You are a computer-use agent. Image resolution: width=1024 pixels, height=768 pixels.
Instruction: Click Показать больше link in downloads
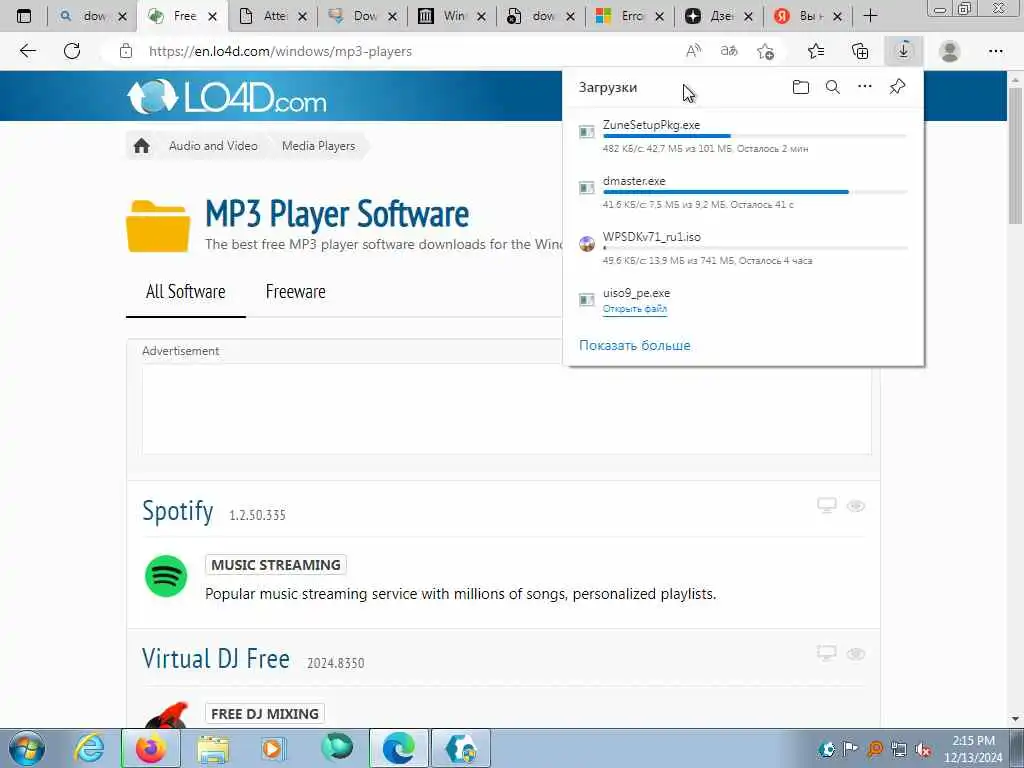point(634,345)
